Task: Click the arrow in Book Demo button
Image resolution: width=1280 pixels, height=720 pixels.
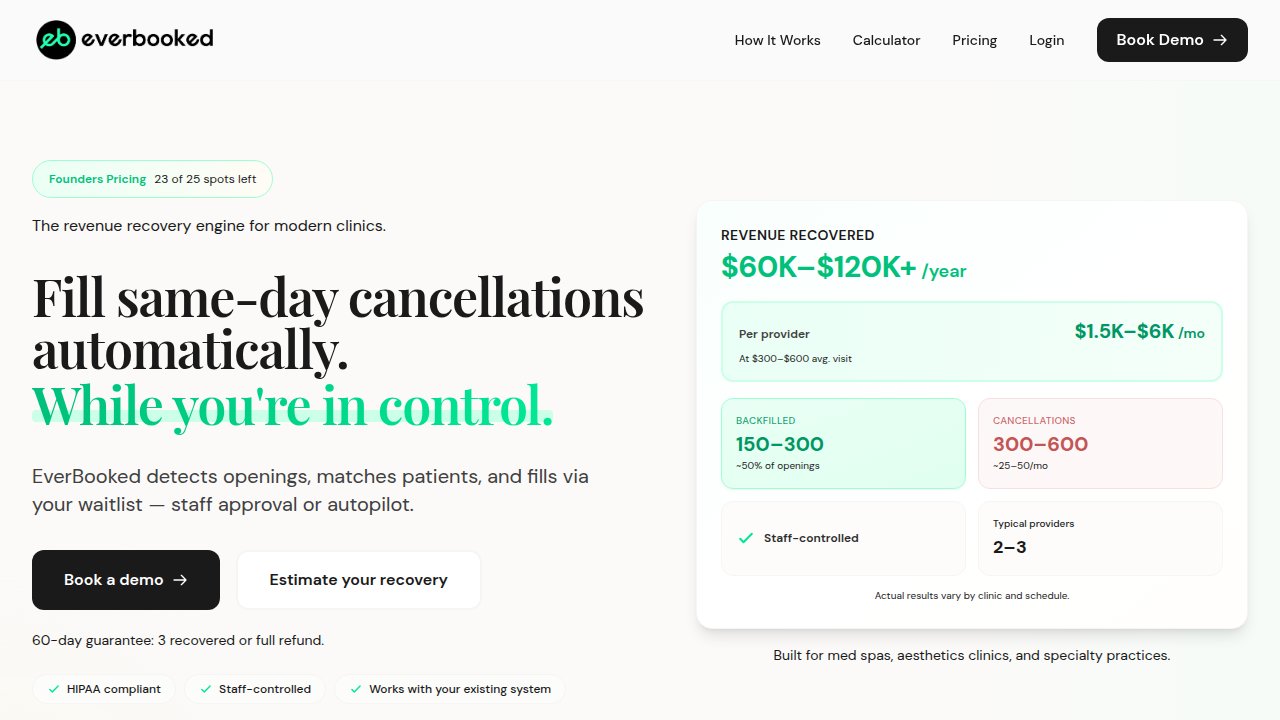Action: pos(1220,40)
